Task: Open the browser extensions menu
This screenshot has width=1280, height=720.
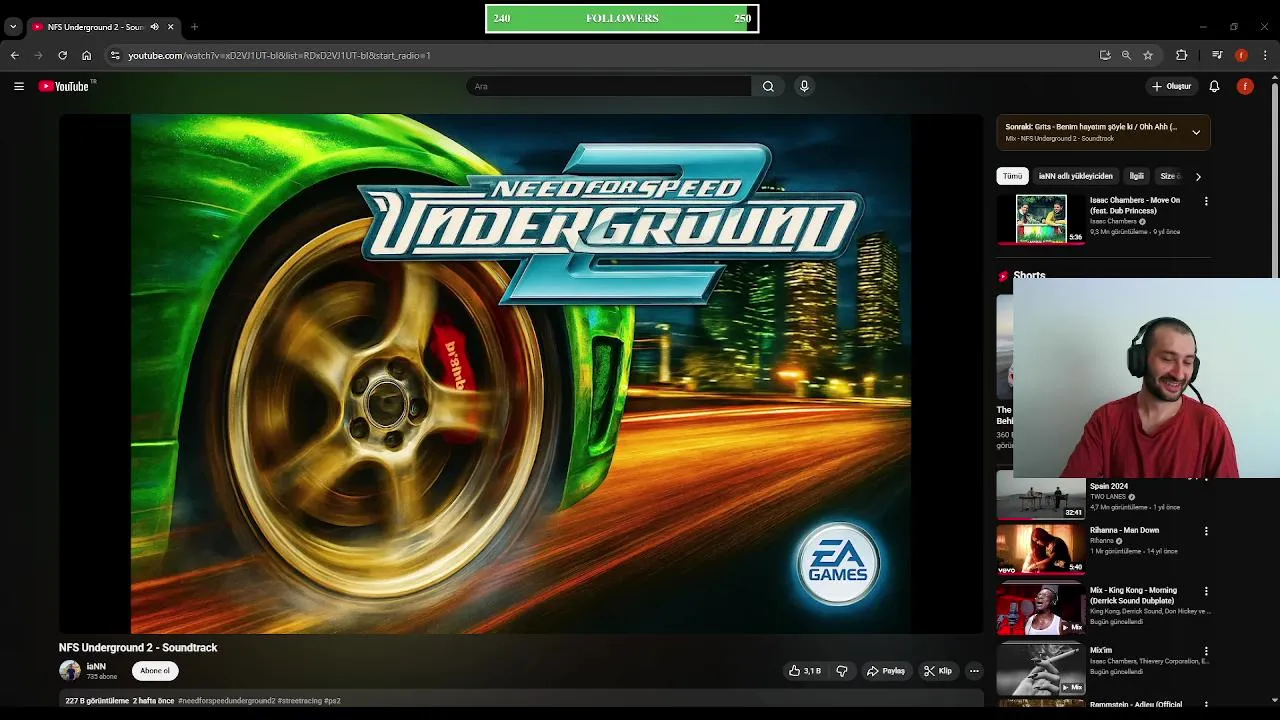Action: tap(1181, 55)
